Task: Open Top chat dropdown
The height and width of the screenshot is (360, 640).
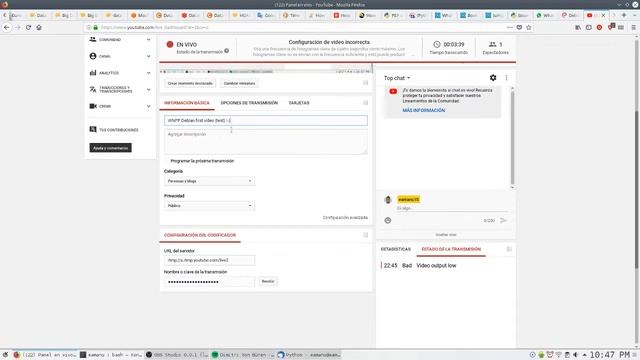Action: (397, 78)
